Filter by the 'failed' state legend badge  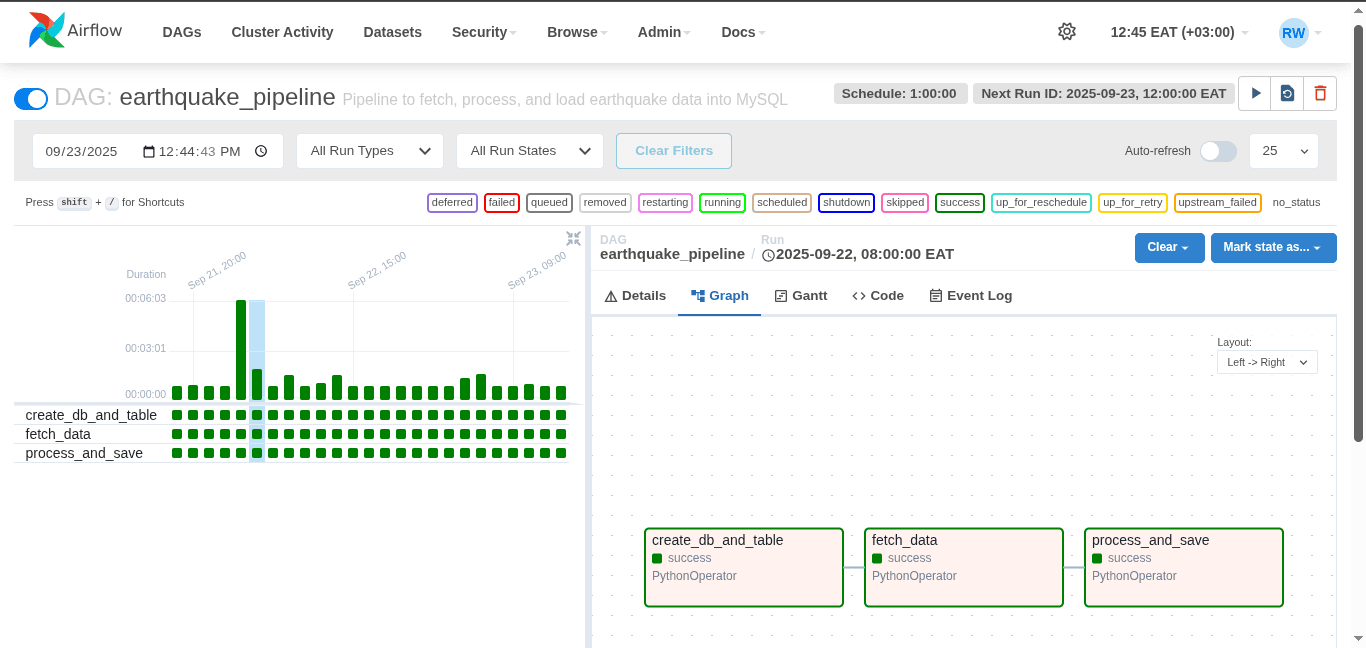click(502, 202)
